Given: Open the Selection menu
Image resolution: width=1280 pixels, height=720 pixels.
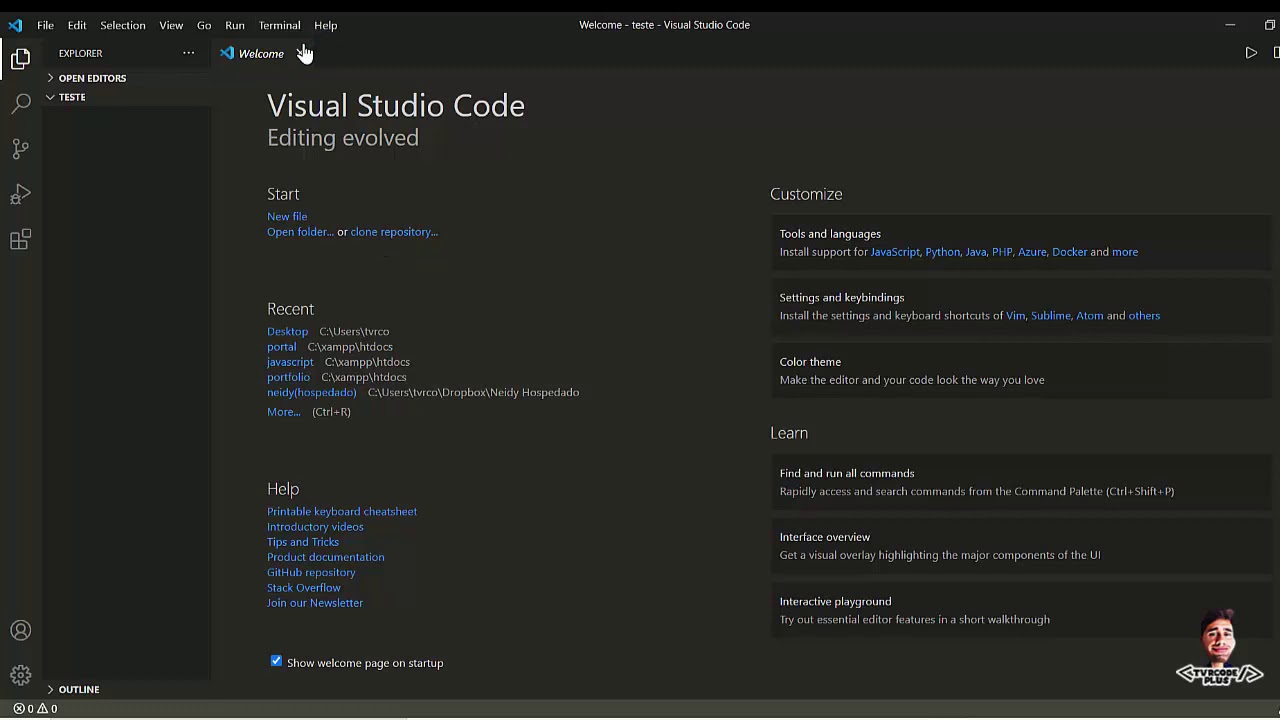Looking at the screenshot, I should (122, 25).
